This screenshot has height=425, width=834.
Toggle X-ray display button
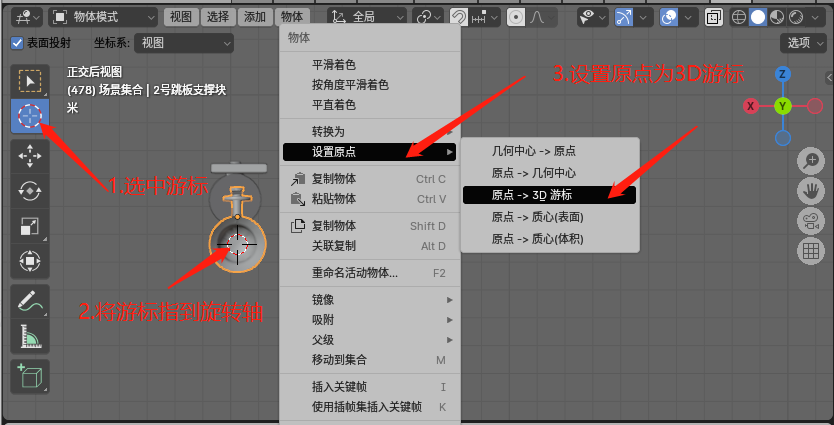click(712, 18)
